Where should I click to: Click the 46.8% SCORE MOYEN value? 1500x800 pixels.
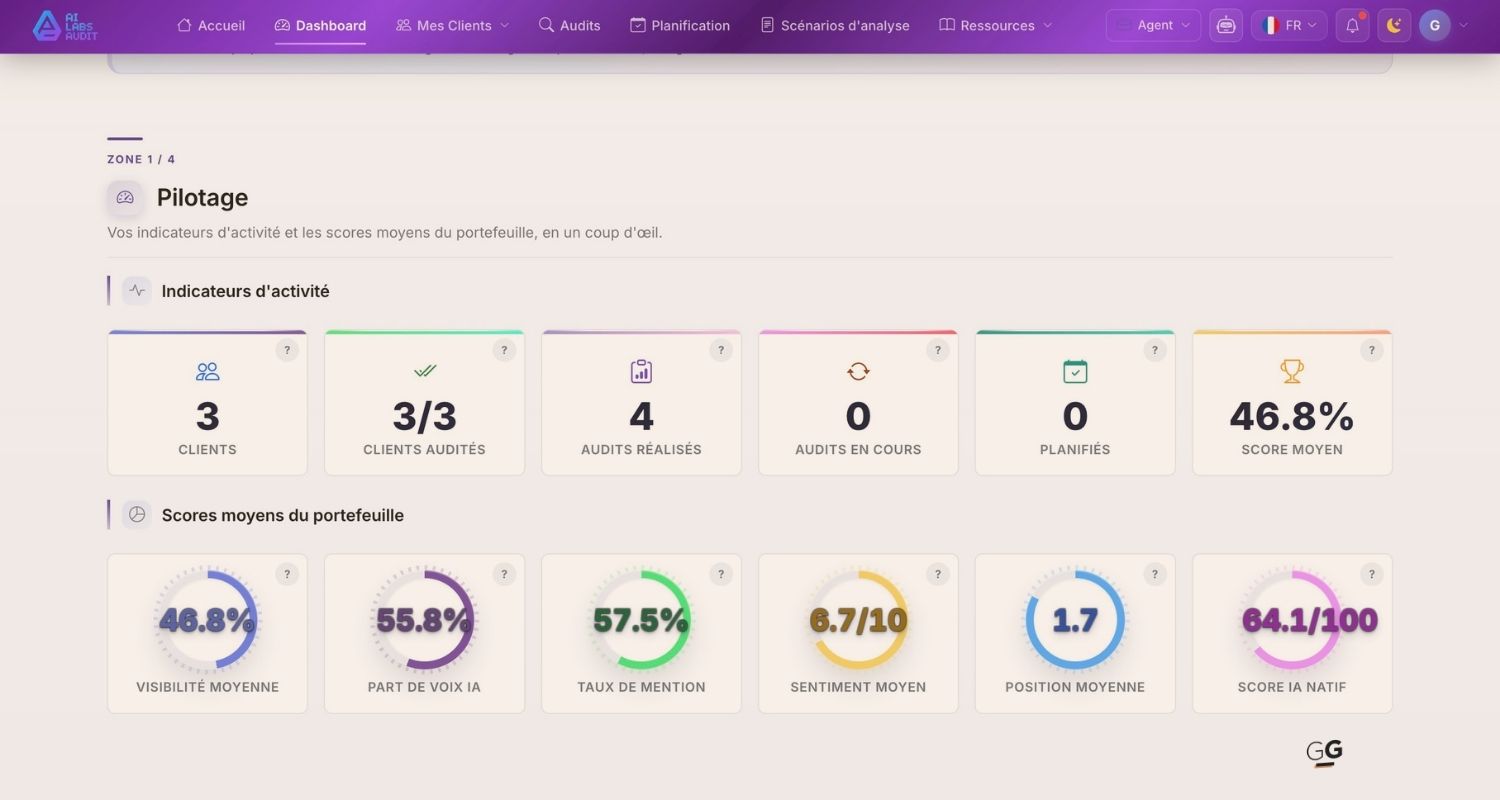1292,416
